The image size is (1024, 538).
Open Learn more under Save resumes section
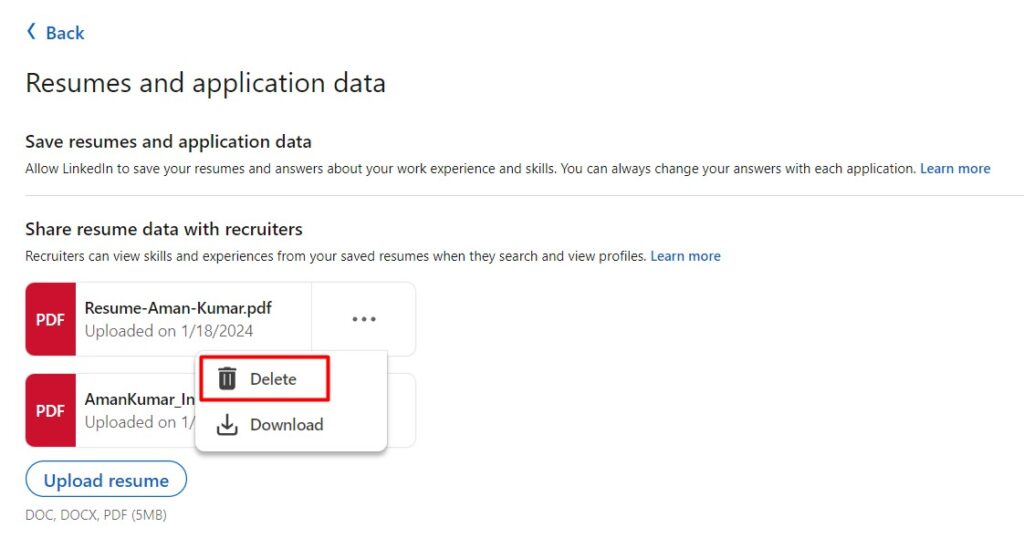pos(955,169)
